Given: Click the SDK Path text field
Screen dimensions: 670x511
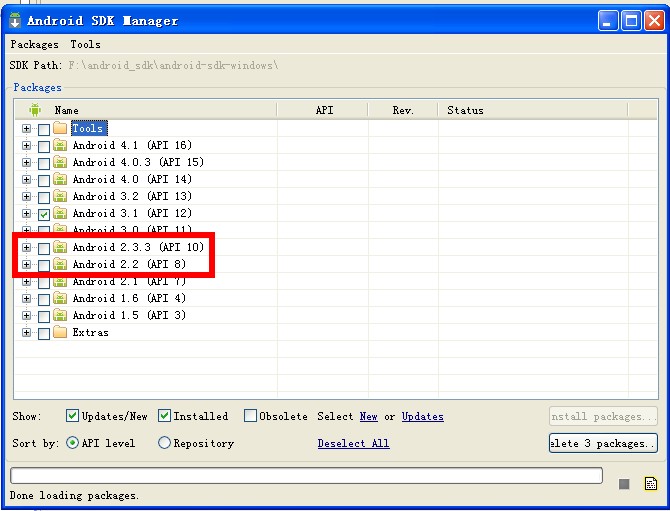Looking at the screenshot, I should (173, 65).
